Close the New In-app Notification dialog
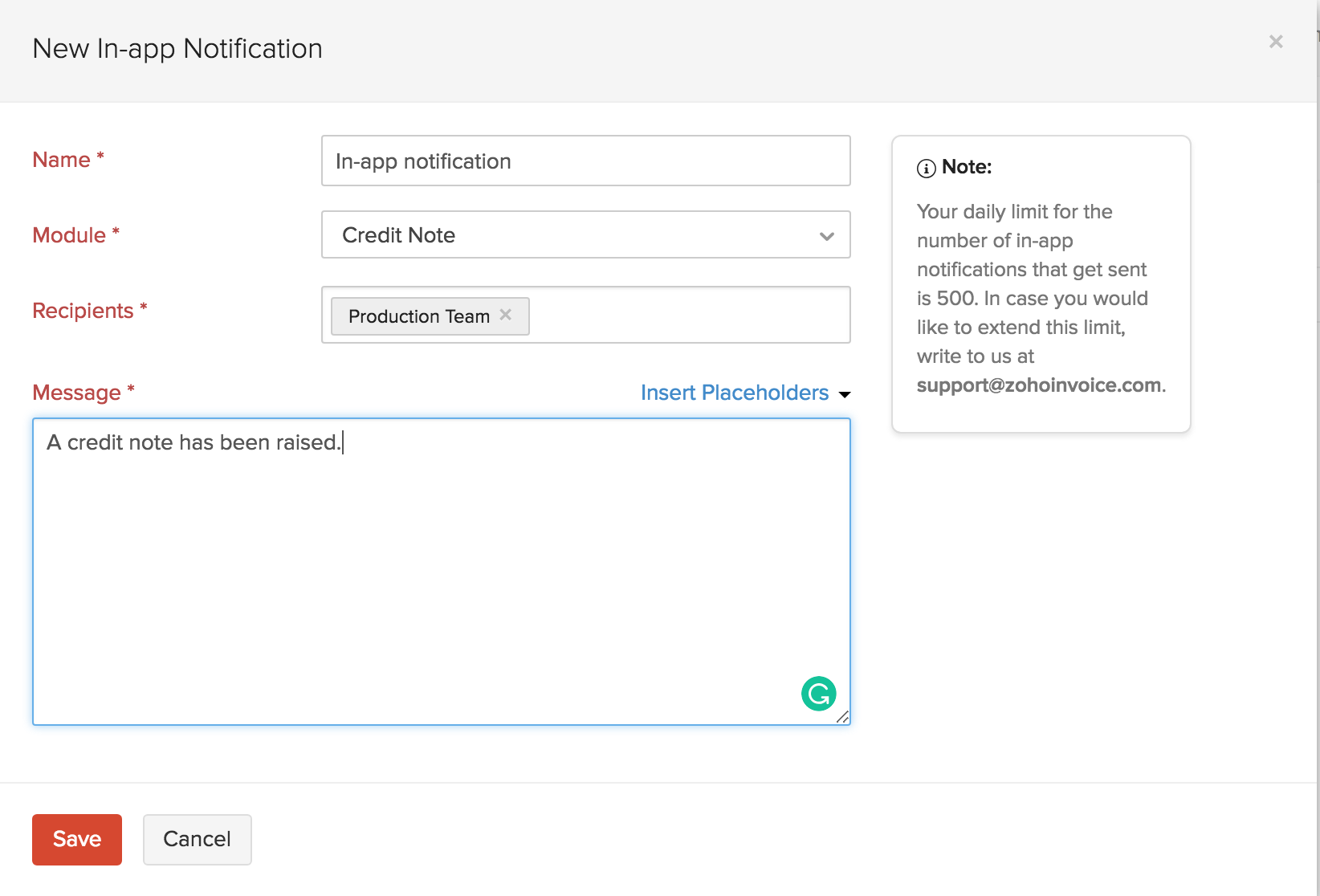This screenshot has height=896, width=1320. click(x=1275, y=42)
